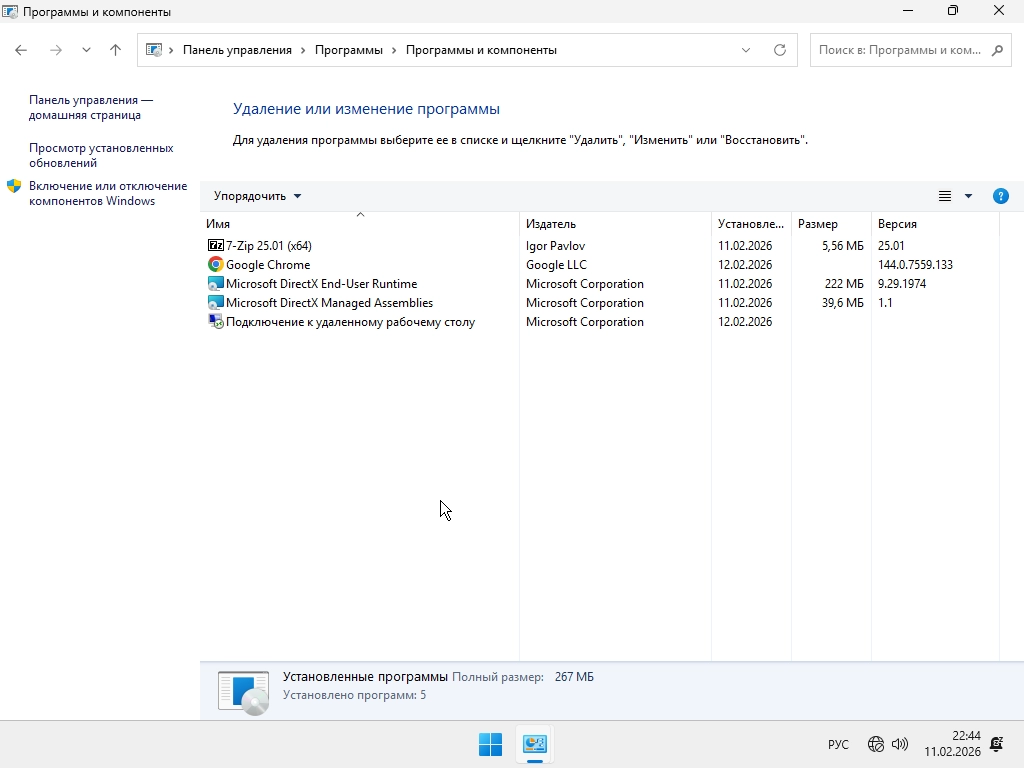
Task: Open Панель управления домашняя страница link
Action: (x=91, y=107)
